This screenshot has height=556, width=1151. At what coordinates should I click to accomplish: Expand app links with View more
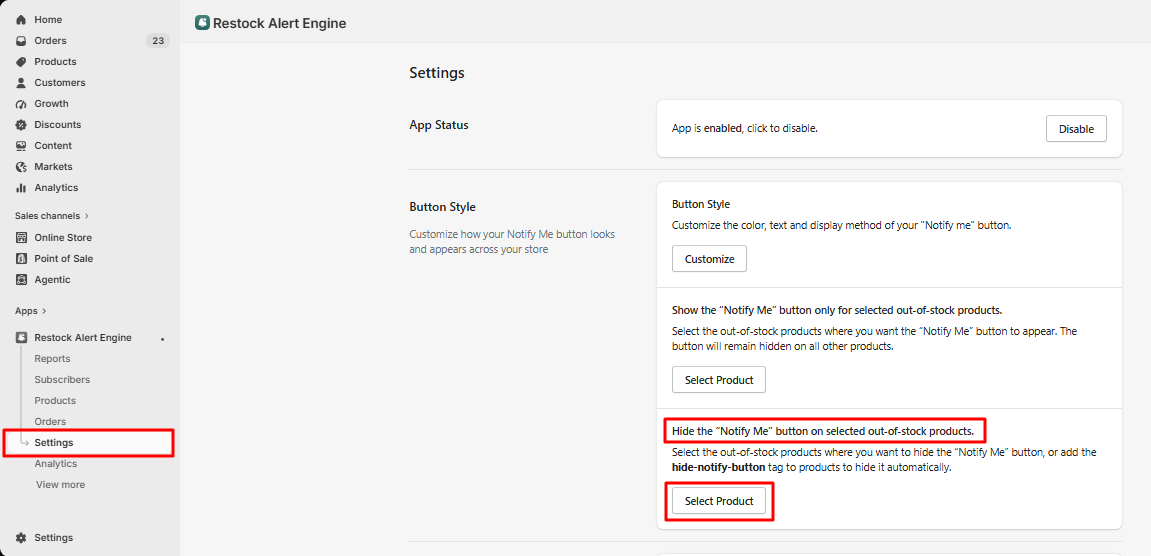pyautogui.click(x=60, y=485)
